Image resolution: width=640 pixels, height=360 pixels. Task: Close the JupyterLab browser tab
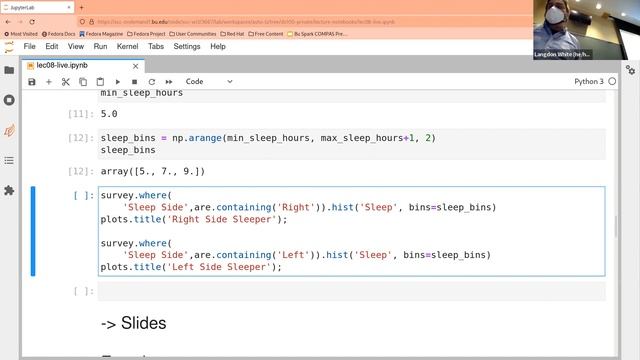click(x=69, y=7)
